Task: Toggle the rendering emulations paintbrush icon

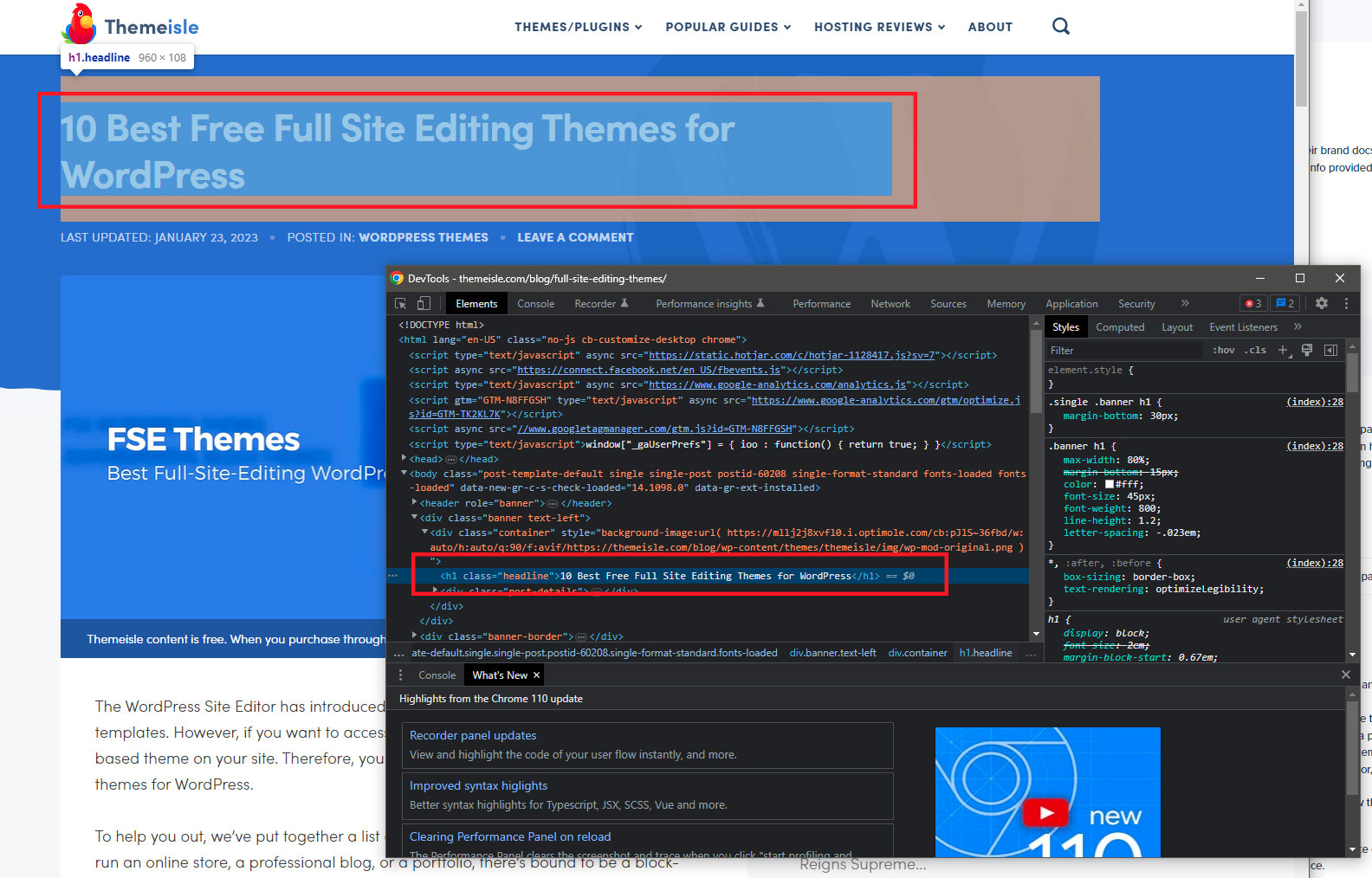Action: tap(1307, 350)
